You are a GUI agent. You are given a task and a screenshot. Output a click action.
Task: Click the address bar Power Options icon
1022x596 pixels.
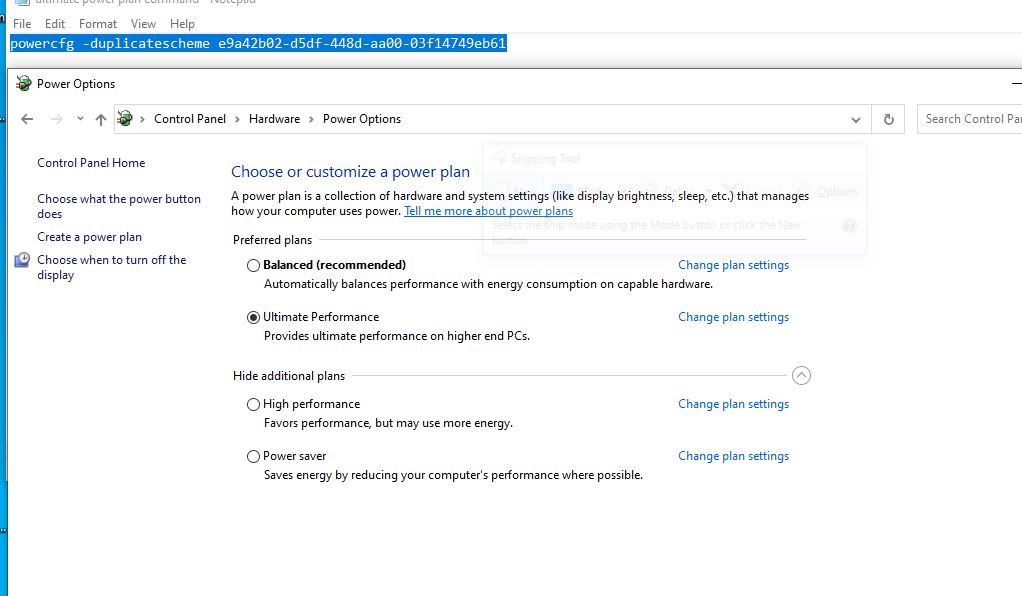[x=126, y=119]
